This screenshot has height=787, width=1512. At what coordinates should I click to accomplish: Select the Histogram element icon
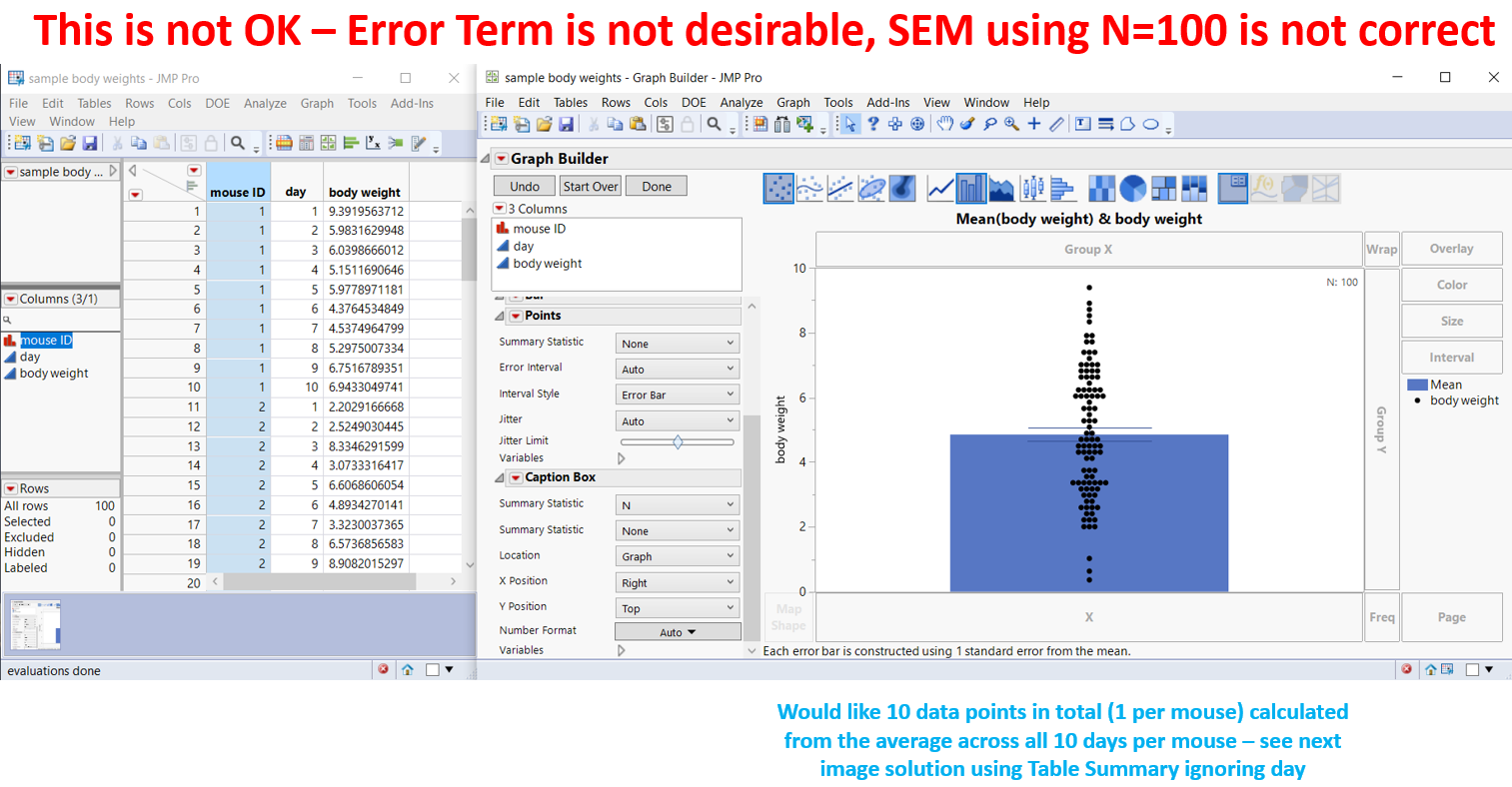tap(1063, 188)
